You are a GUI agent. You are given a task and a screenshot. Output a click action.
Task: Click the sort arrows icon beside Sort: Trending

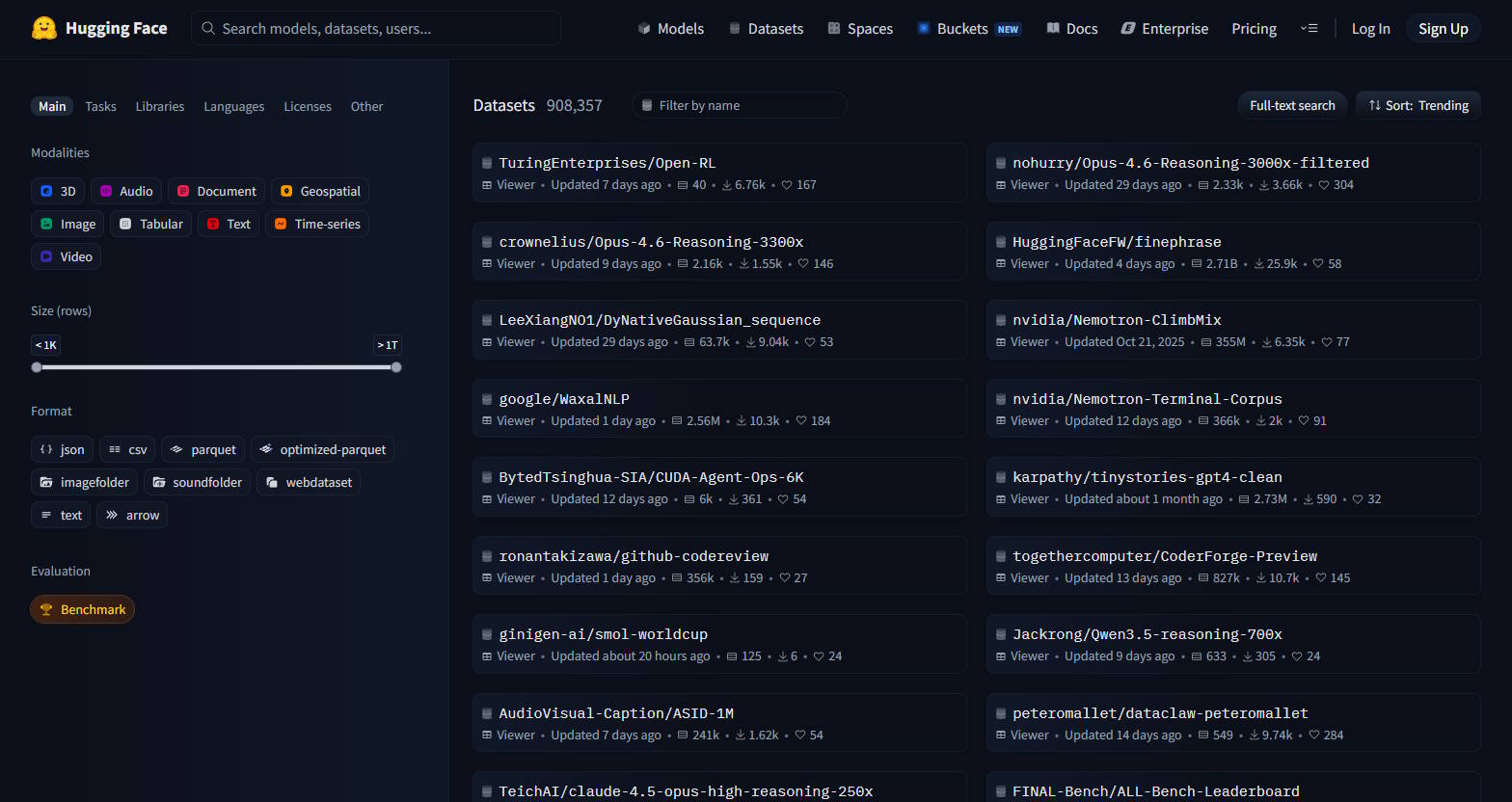tap(1374, 105)
